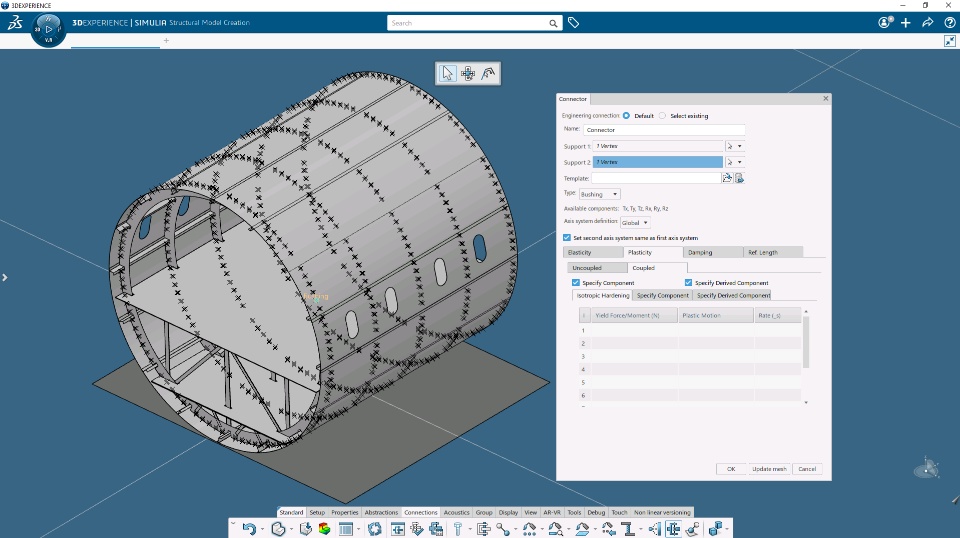Expand the dropdown arrow next to Undo
The width and height of the screenshot is (960, 538).
[262, 529]
